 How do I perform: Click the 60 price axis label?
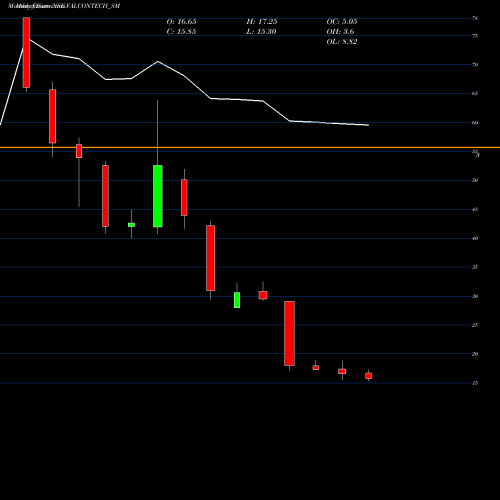coord(475,123)
